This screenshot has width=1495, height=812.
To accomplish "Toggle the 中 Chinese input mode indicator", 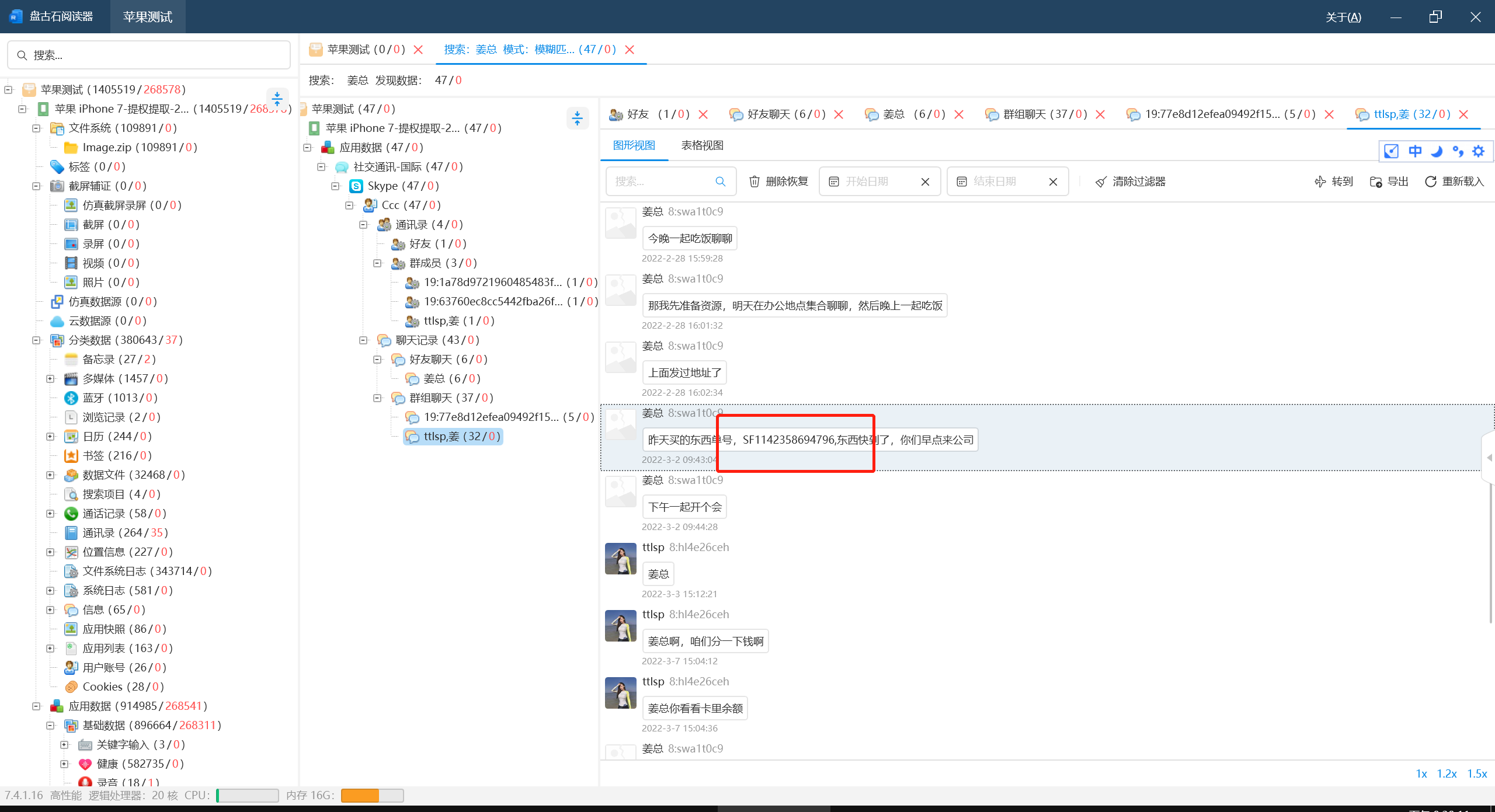I will tap(1415, 152).
